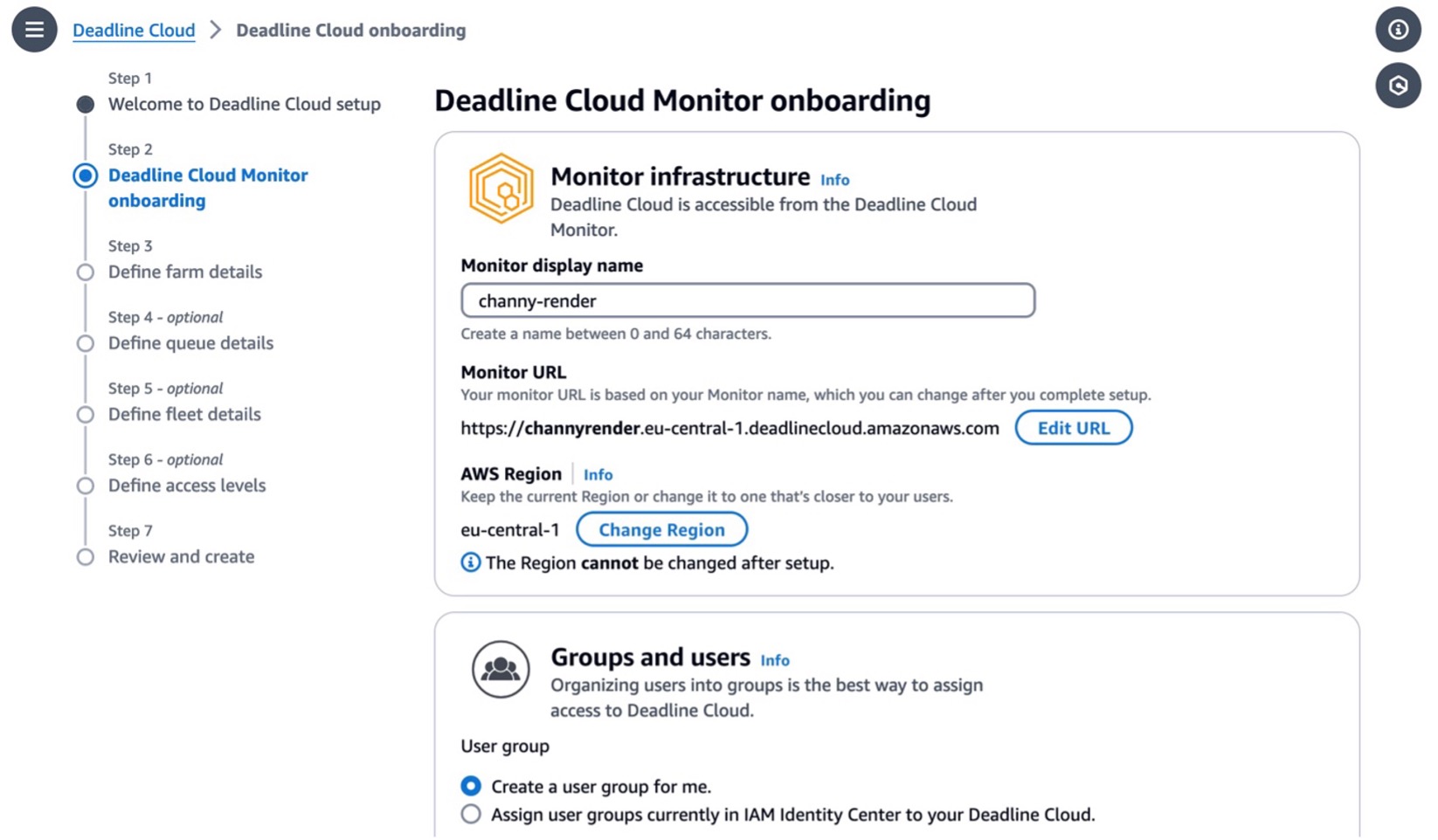
Task: Click the info icon beside Region cannot be changed
Action: 470,562
